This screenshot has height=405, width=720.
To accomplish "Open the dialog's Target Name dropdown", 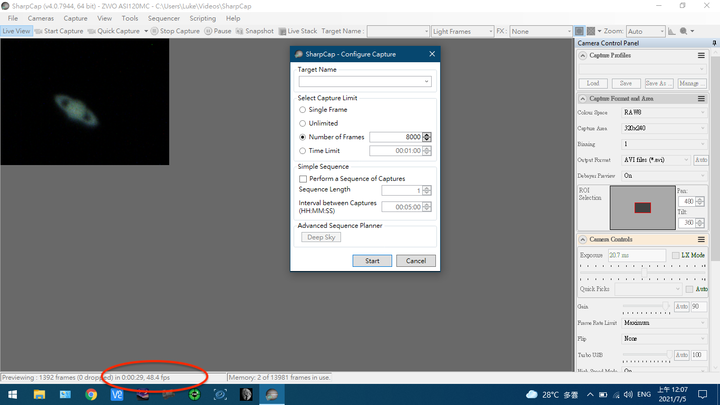I will coord(427,82).
